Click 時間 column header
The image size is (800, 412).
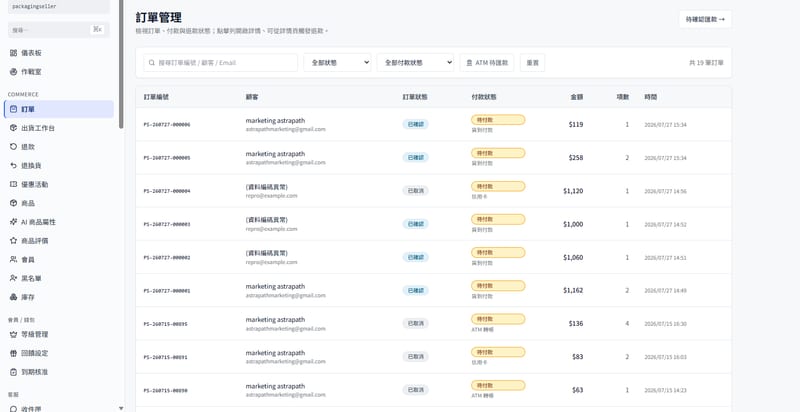pos(651,96)
